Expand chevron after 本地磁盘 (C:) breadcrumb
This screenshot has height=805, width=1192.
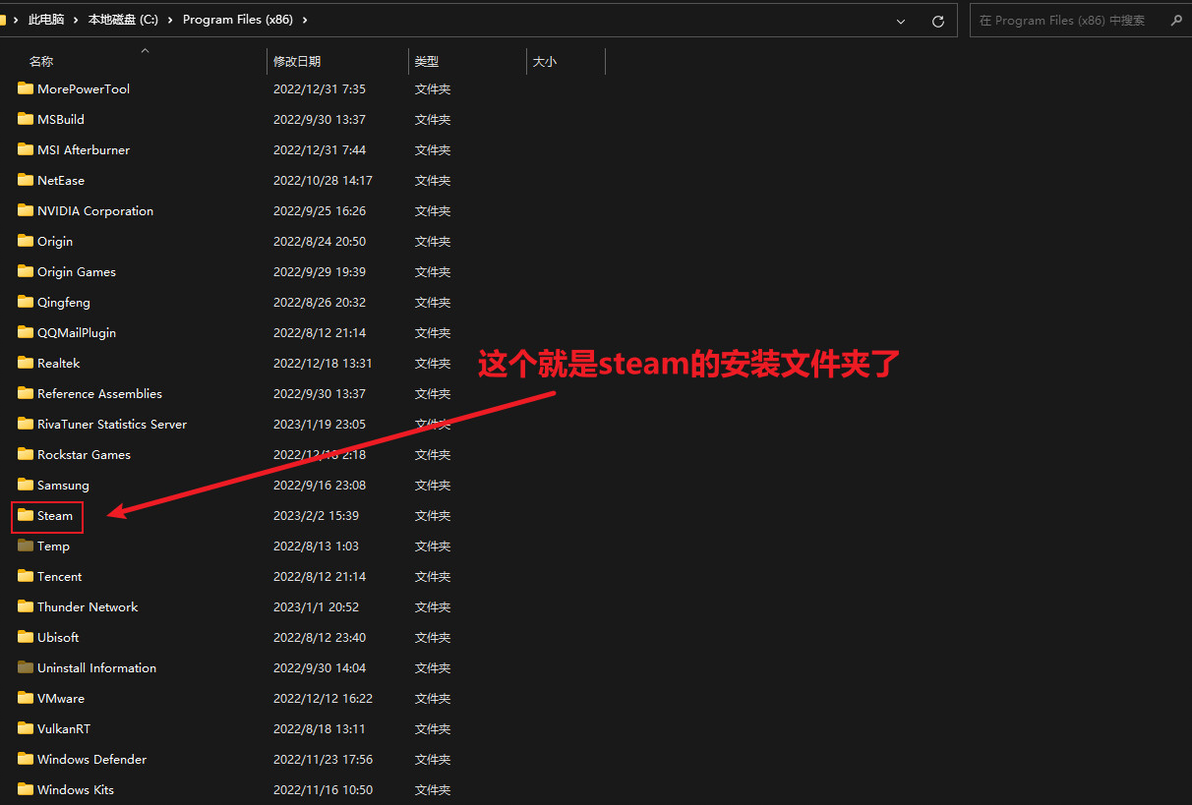[170, 20]
